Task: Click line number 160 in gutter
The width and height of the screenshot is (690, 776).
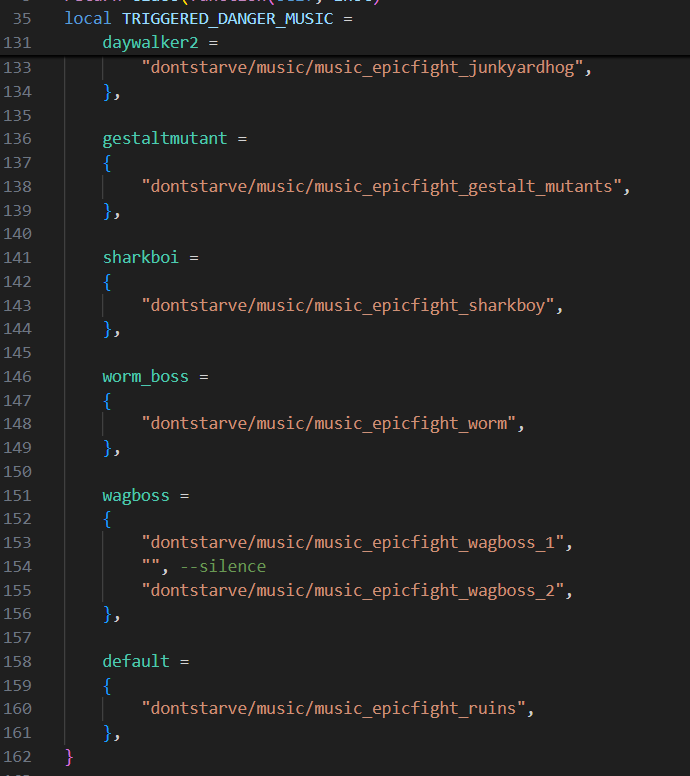Action: [18, 709]
